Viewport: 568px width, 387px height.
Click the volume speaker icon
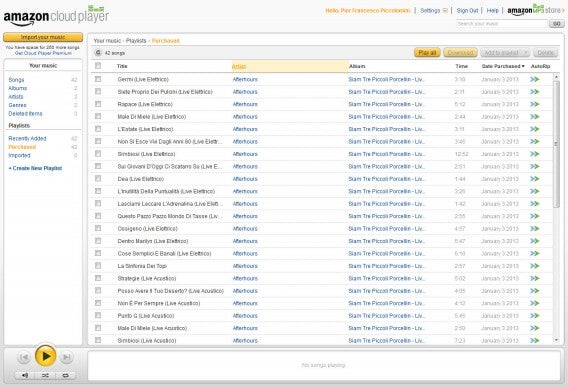point(25,375)
